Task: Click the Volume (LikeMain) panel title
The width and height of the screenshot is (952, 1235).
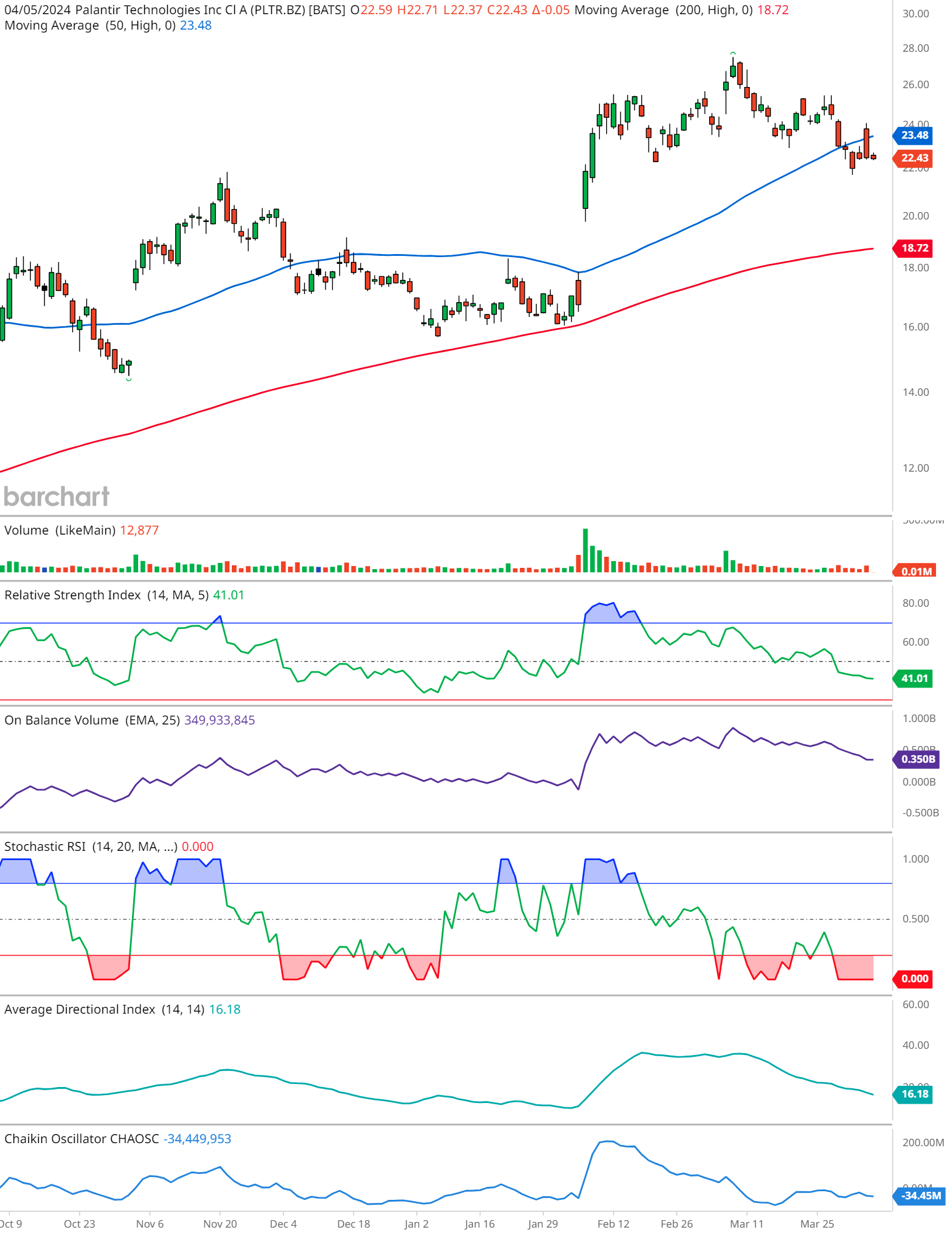Action: point(60,531)
